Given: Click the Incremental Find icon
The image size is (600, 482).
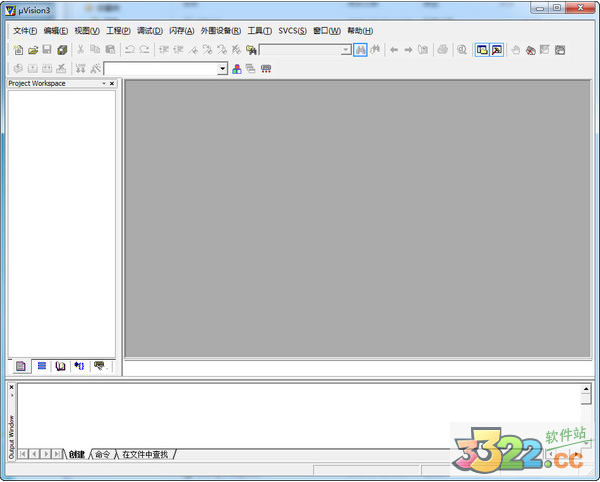Looking at the screenshot, I should pos(375,50).
